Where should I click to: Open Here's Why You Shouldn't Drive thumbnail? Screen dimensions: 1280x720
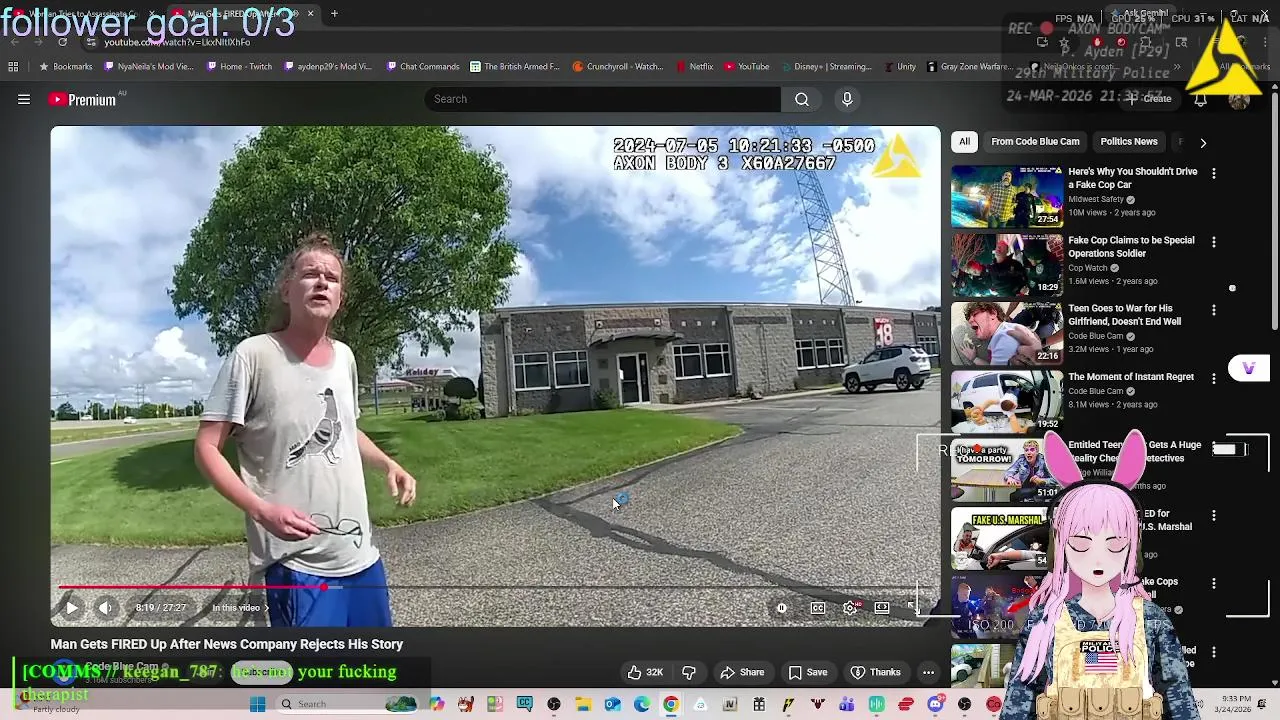pyautogui.click(x=1007, y=196)
